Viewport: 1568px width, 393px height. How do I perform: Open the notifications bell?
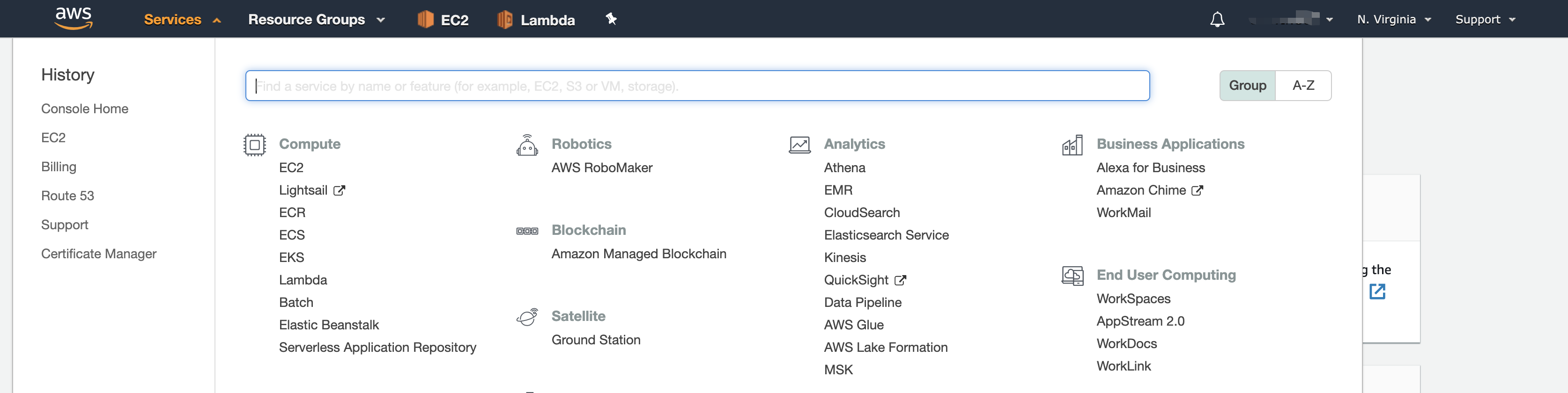click(x=1217, y=20)
